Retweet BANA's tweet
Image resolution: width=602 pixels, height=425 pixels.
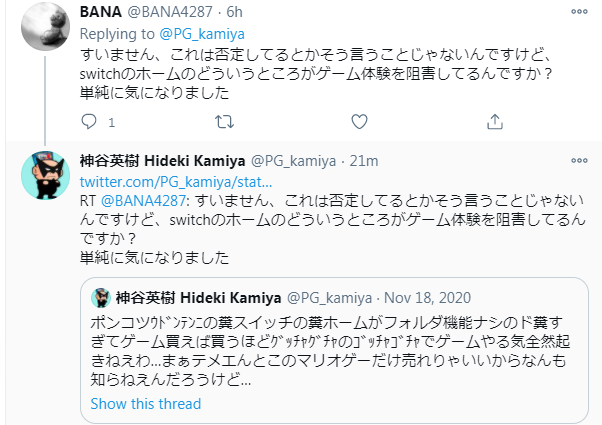pos(224,122)
